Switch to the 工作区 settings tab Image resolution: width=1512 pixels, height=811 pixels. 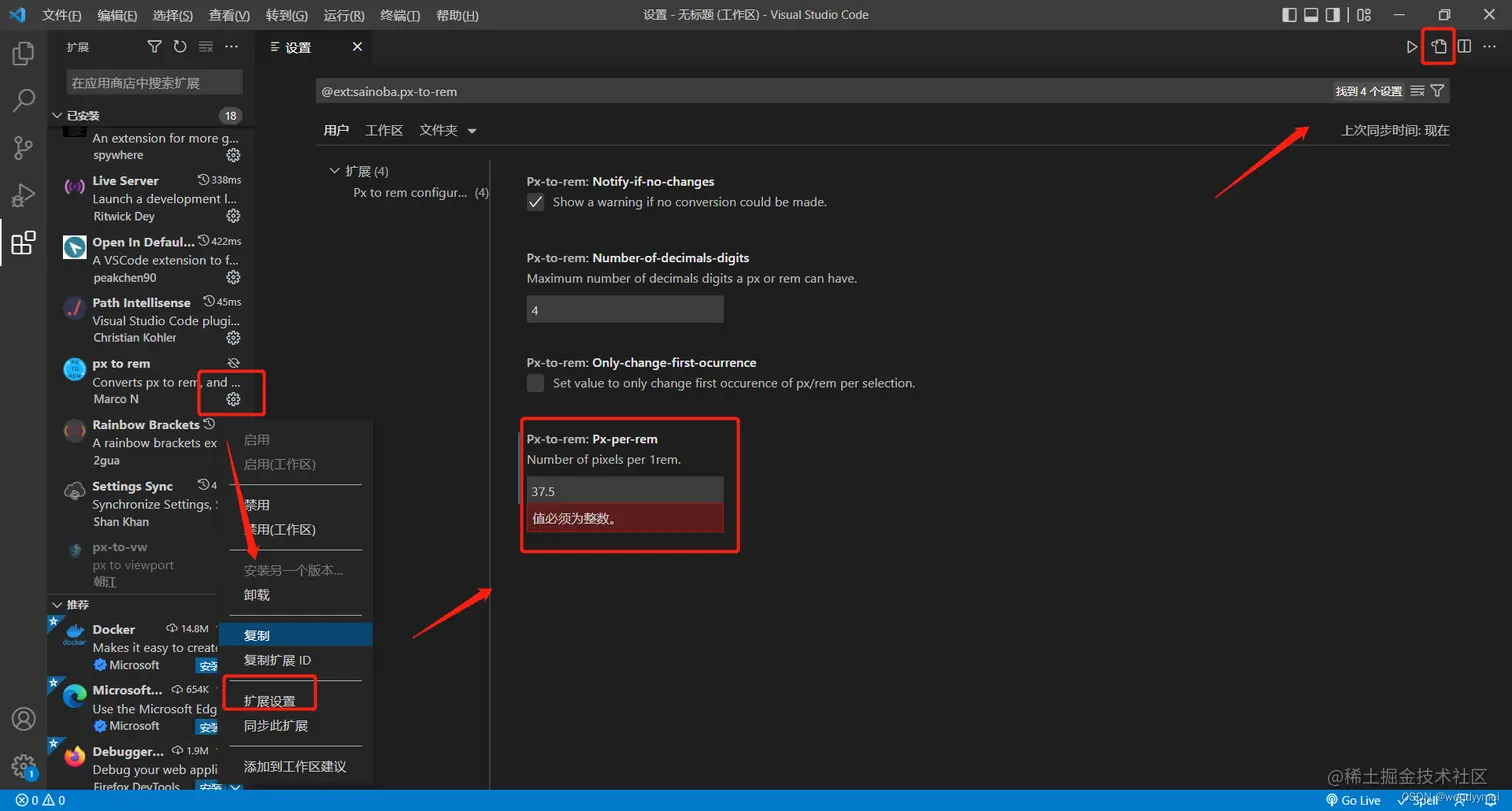(384, 130)
